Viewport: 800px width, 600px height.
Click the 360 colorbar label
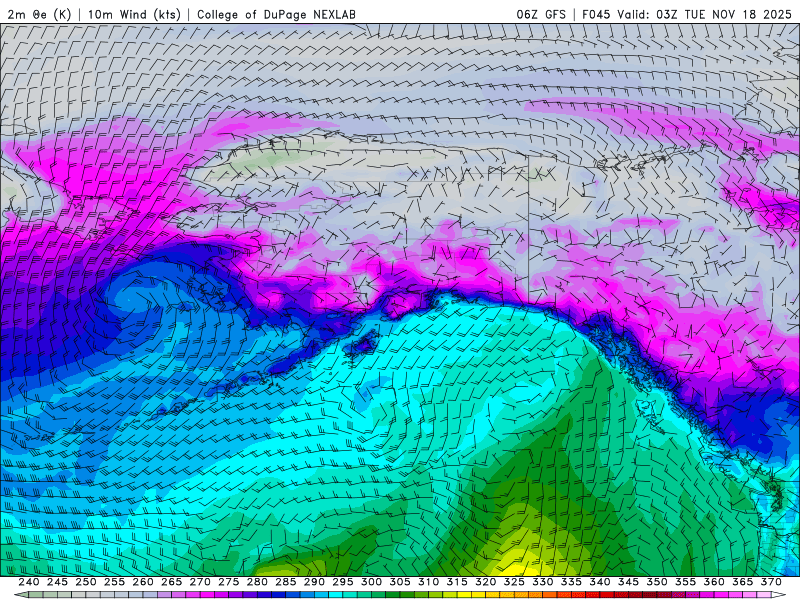[714, 582]
